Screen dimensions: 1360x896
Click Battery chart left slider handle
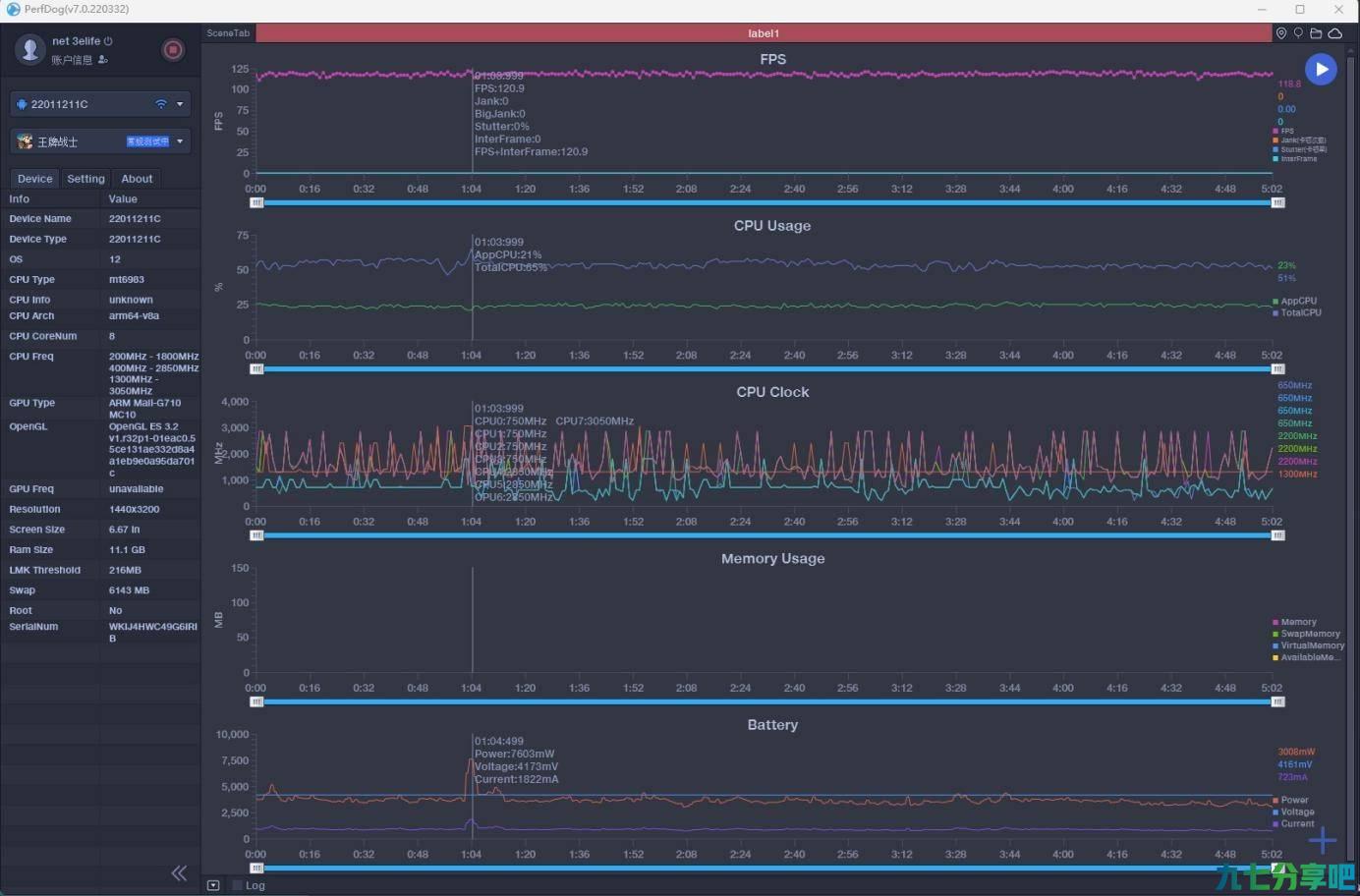click(x=256, y=868)
